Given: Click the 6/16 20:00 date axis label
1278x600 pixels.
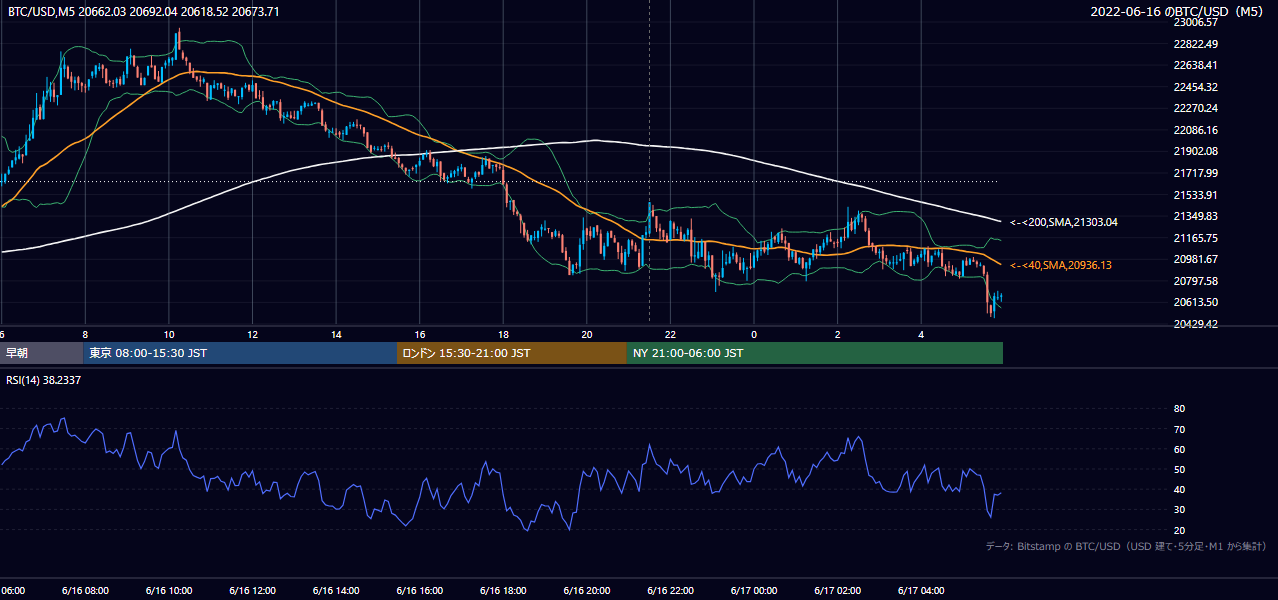Looking at the screenshot, I should tap(586, 591).
